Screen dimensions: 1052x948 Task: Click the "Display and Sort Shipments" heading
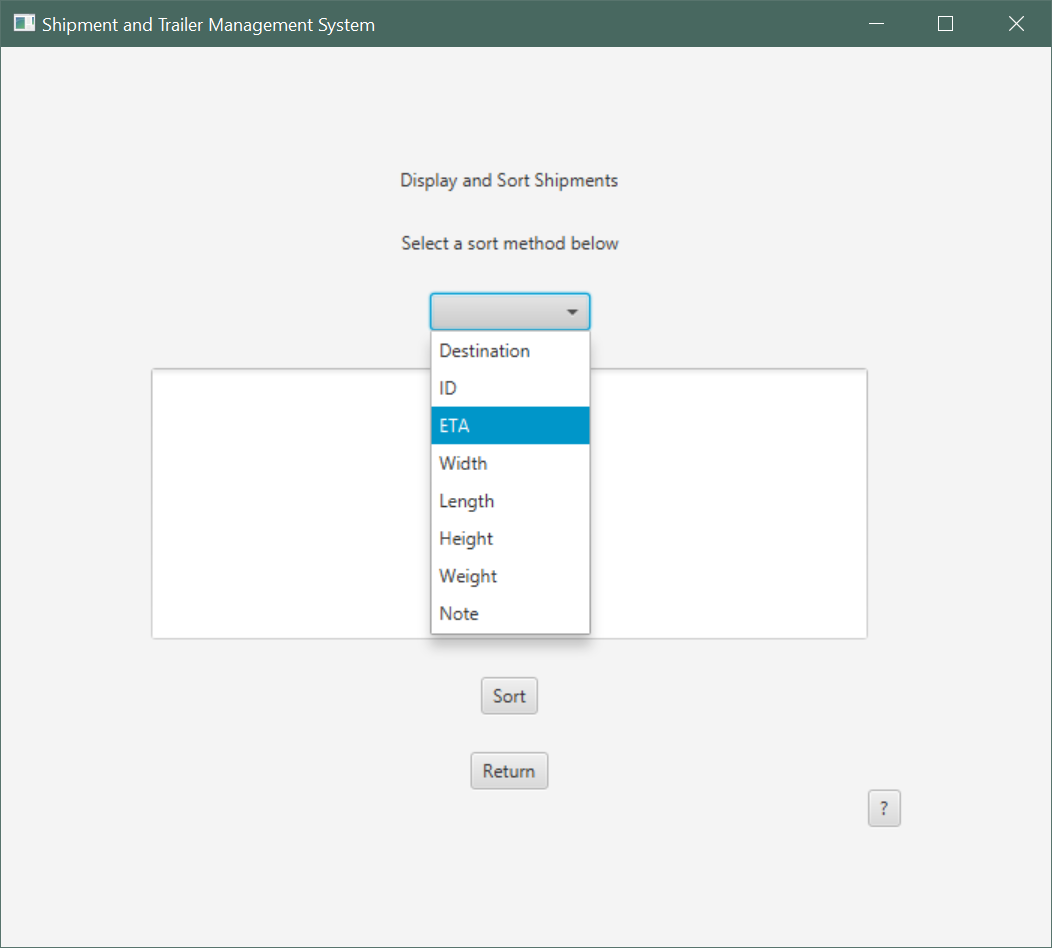(x=509, y=180)
